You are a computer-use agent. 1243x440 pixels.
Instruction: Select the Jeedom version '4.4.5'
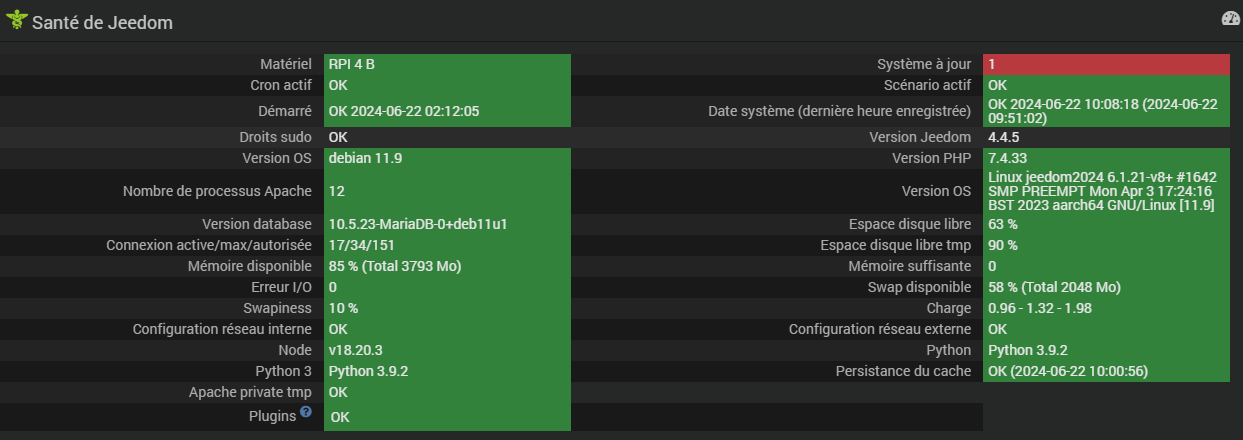tap(1003, 137)
